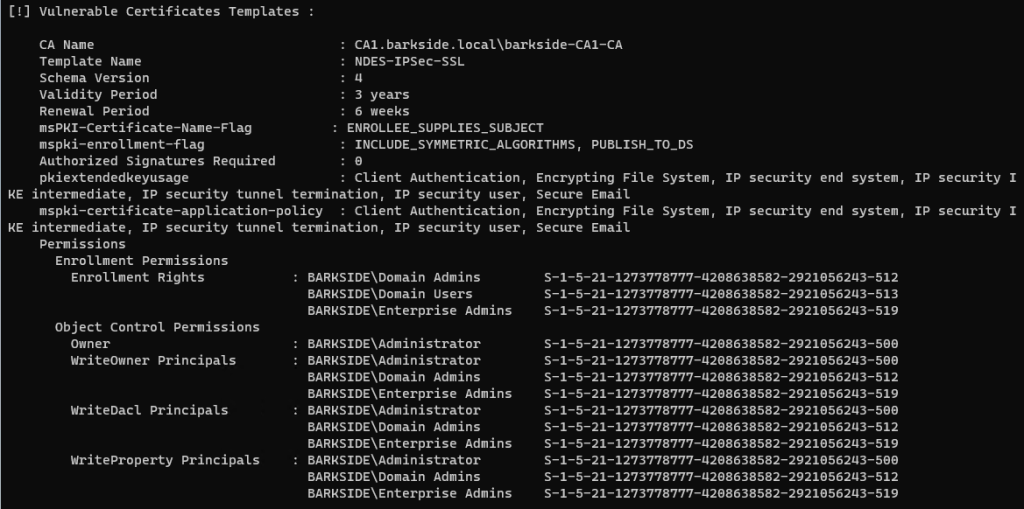Click the BARKSIDE\Domain Users principal
This screenshot has height=509, width=1024.
(390, 294)
